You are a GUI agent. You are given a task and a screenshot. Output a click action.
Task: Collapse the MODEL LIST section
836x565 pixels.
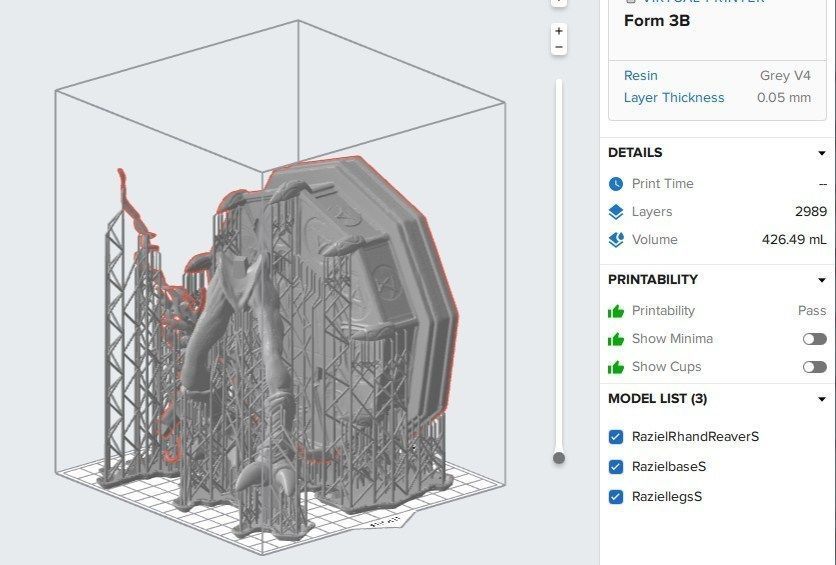(822, 399)
